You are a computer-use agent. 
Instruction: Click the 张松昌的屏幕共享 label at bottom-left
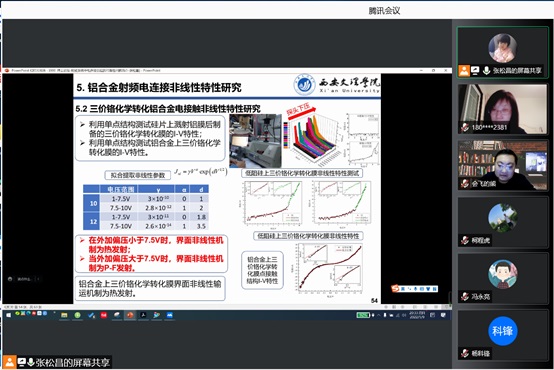tap(73, 362)
